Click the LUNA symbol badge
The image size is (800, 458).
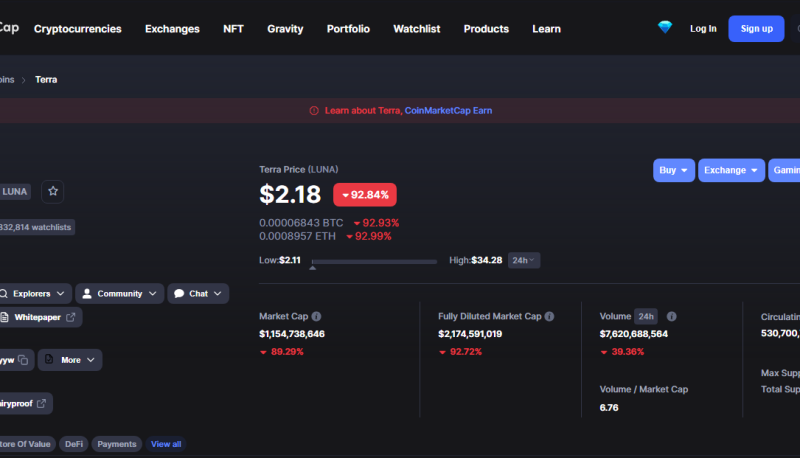coord(15,192)
